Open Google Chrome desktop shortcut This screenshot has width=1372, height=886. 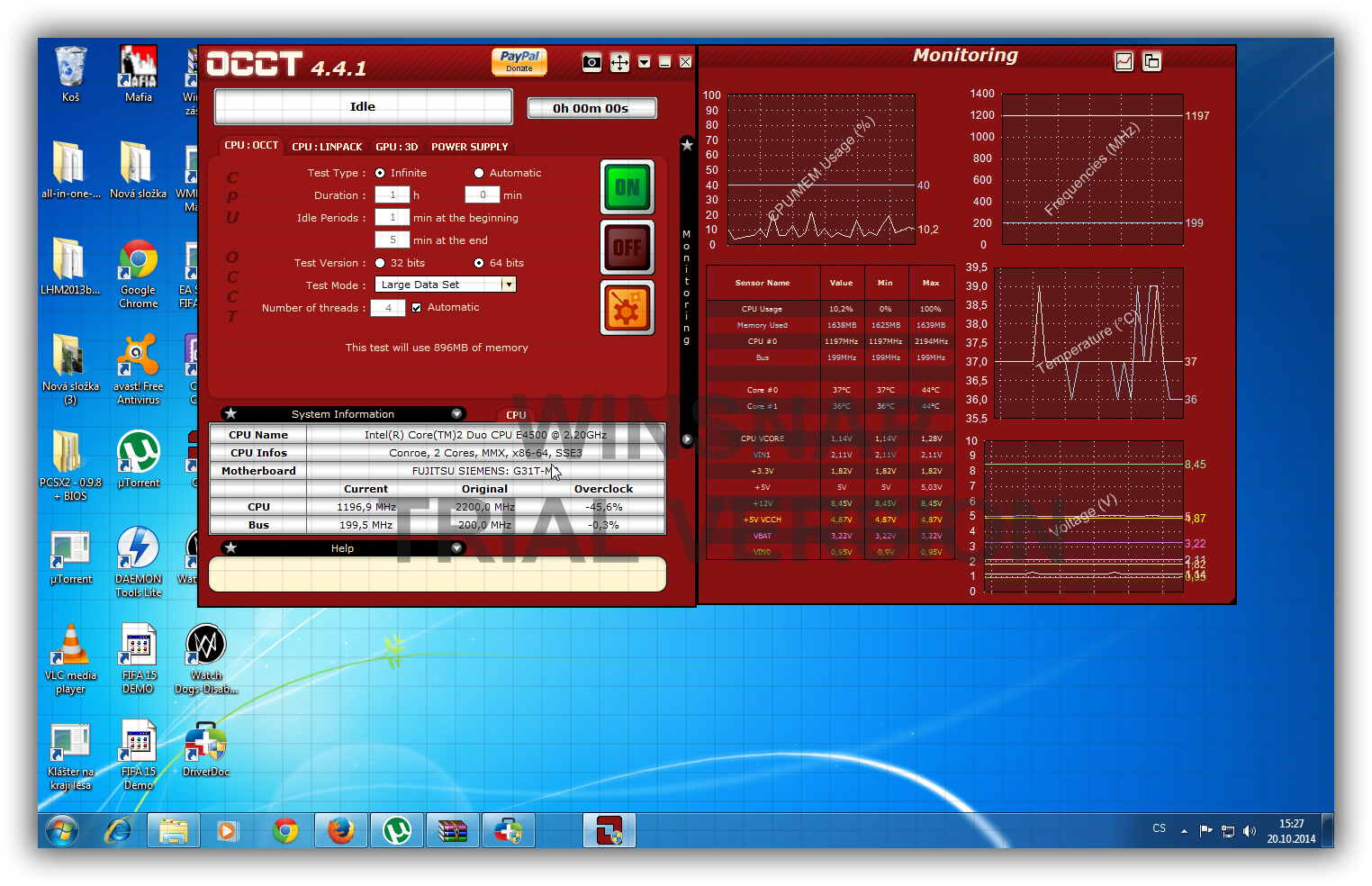click(139, 275)
